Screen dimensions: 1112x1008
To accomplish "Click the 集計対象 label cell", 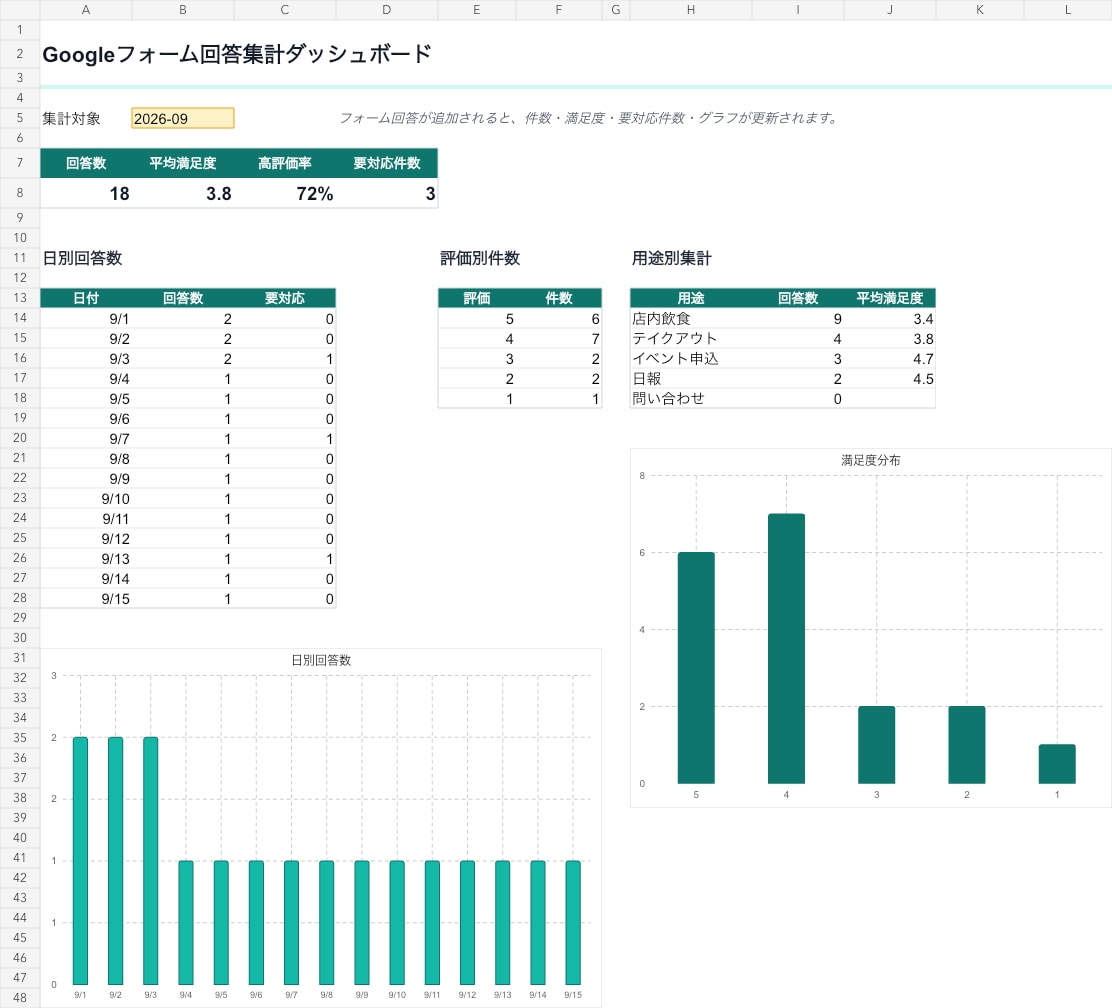I will point(71,118).
